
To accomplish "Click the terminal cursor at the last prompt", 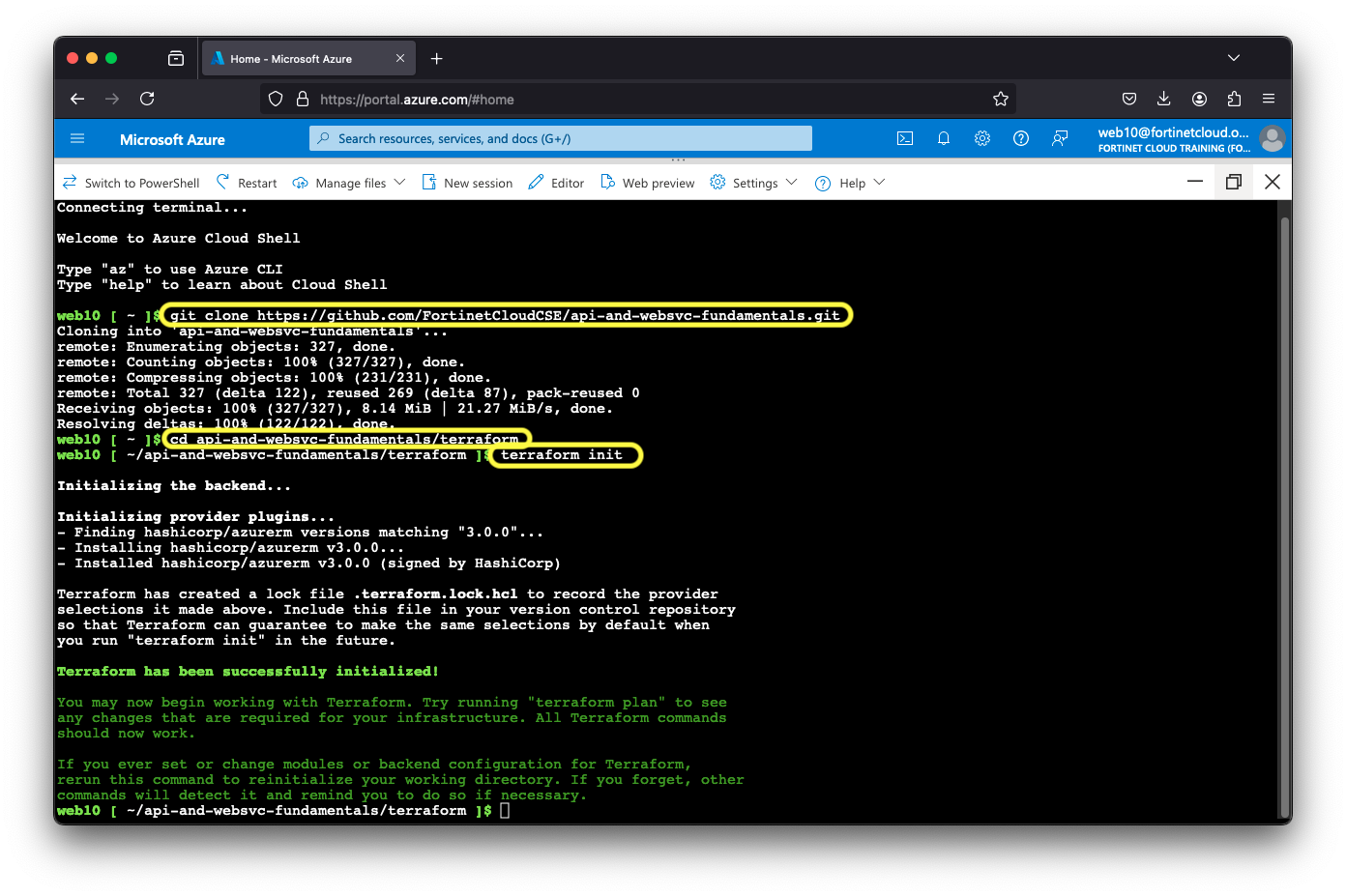I will pos(505,810).
